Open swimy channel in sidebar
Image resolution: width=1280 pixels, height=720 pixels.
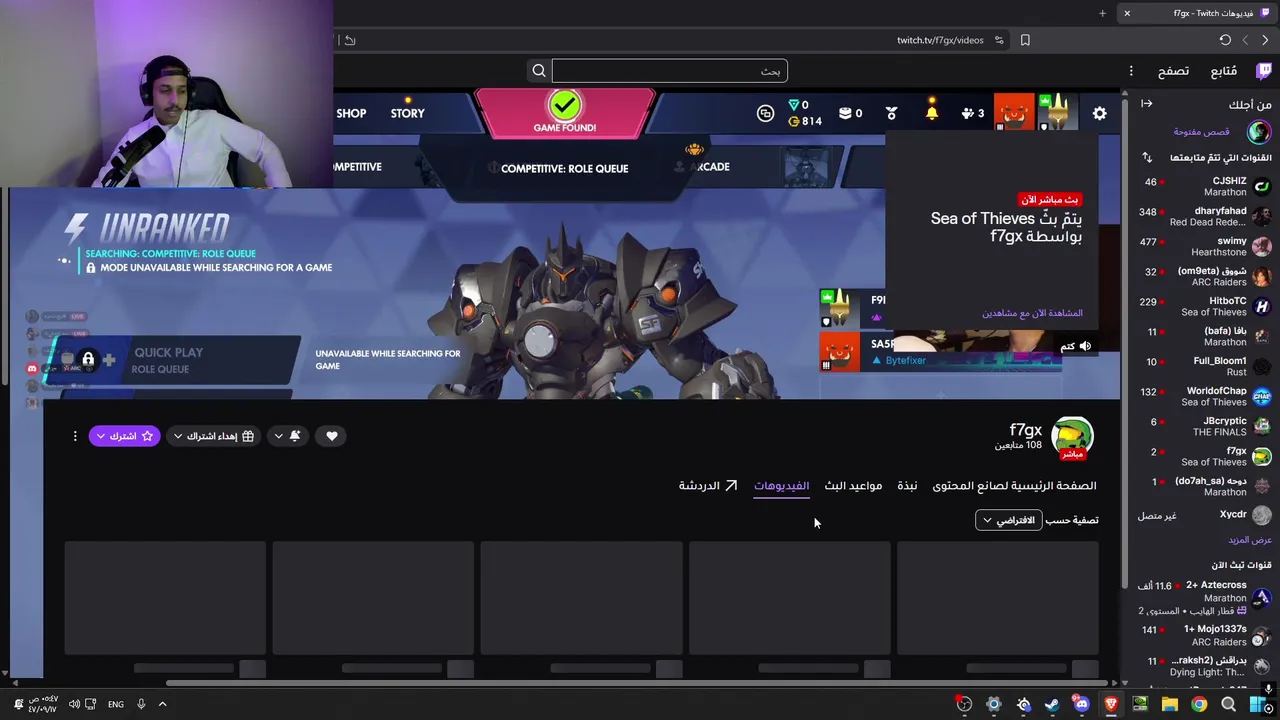pyautogui.click(x=1206, y=247)
